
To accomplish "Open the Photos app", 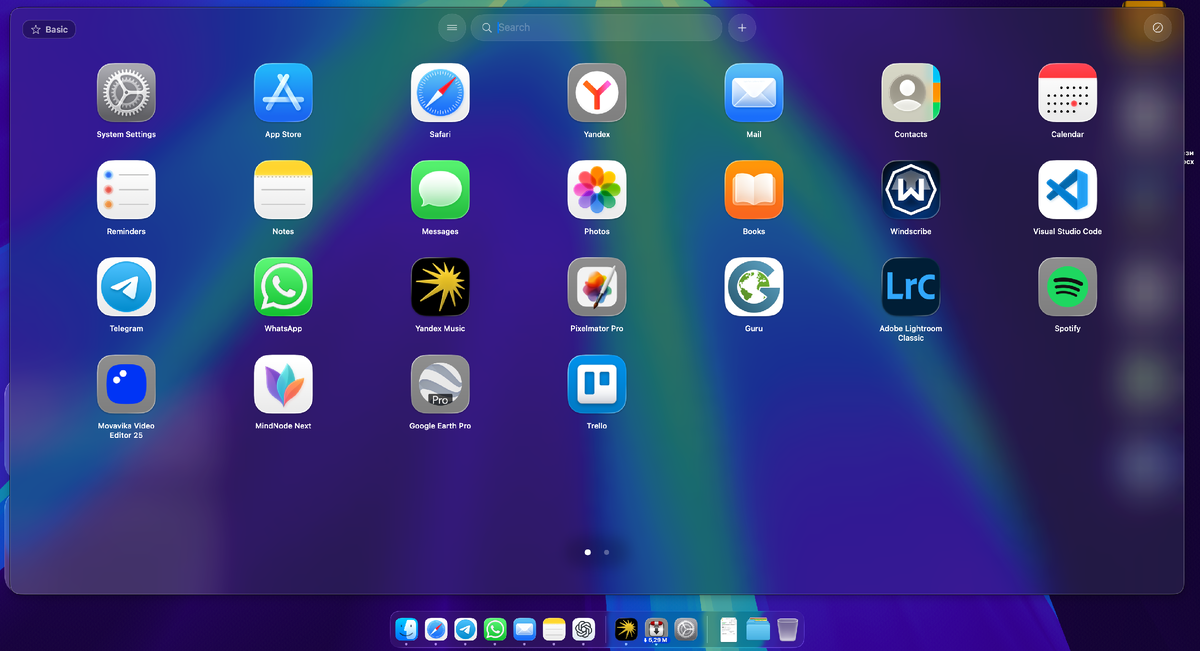I will 597,189.
